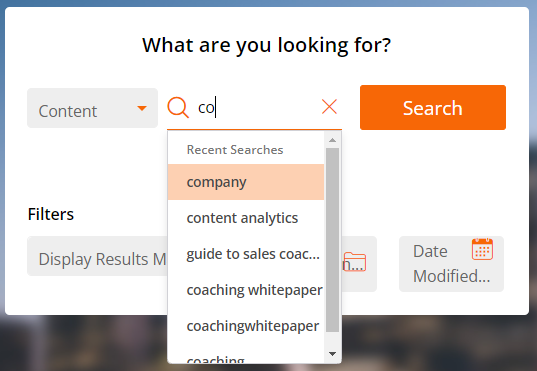Expand the Content type dropdown
This screenshot has width=537, height=371.
[x=92, y=108]
